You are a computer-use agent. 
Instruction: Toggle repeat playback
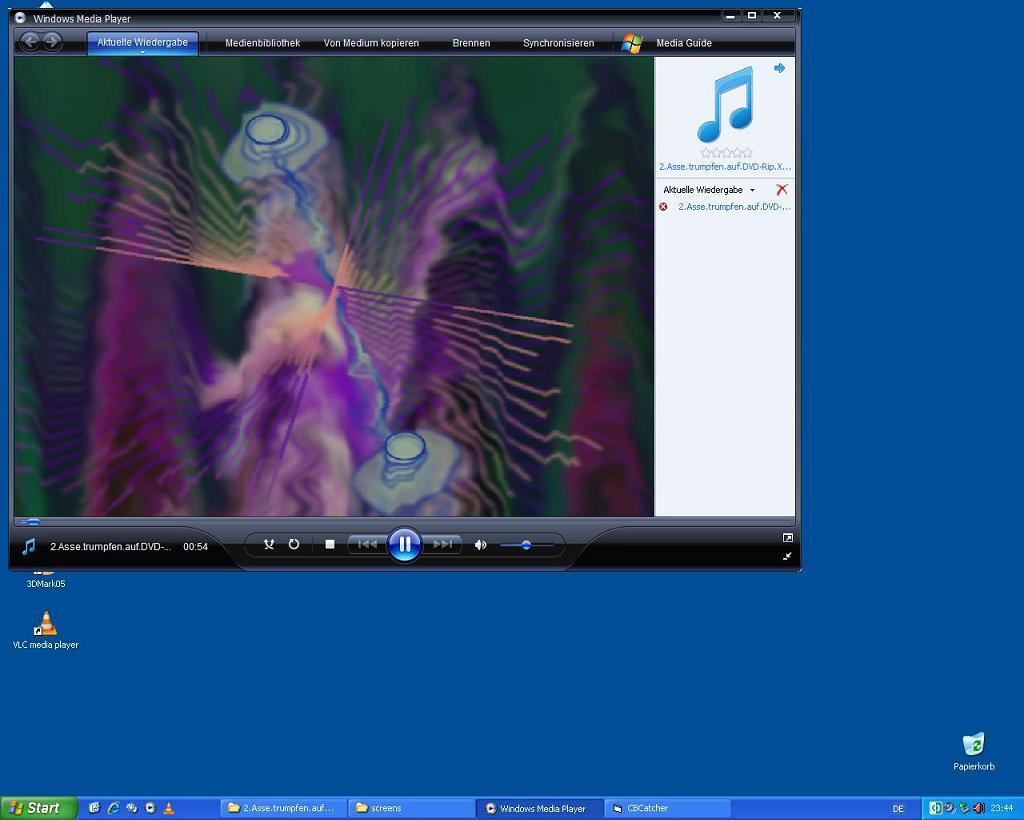tap(294, 544)
